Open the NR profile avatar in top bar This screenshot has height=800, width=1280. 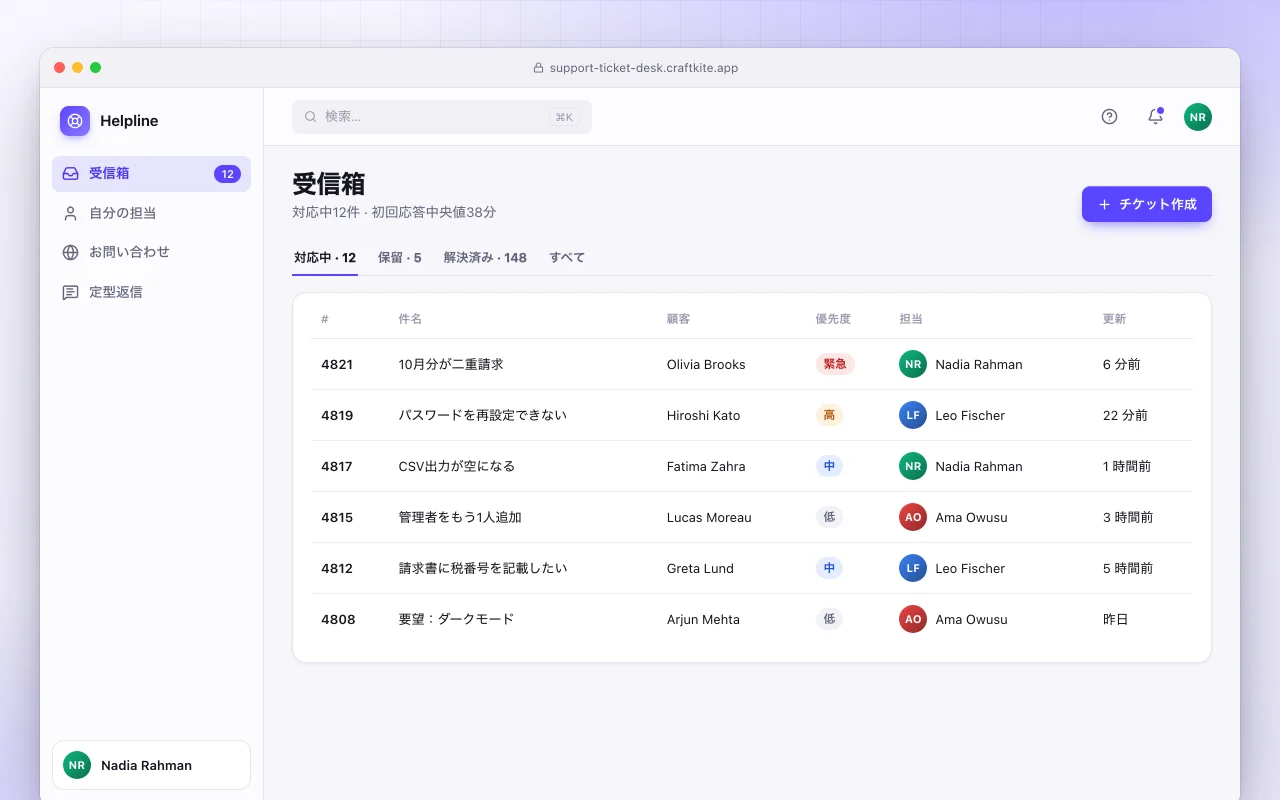click(1198, 117)
